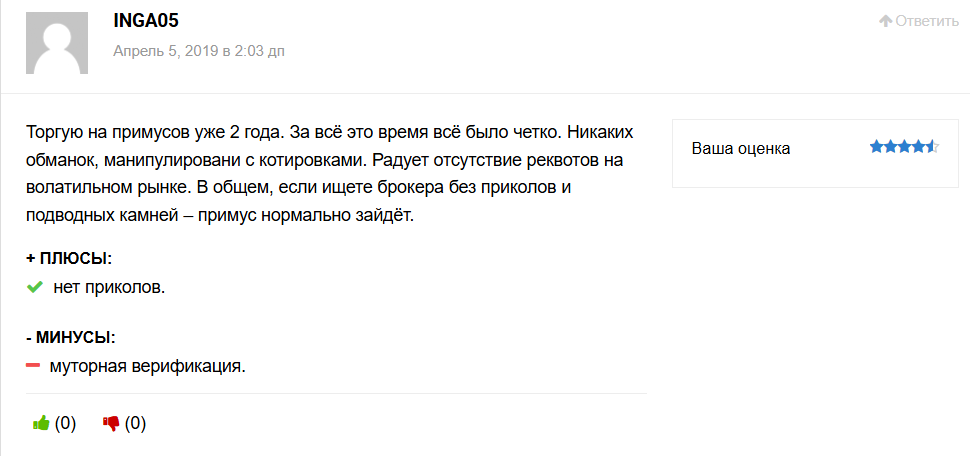
Task: Select the second rating star
Action: (890, 147)
